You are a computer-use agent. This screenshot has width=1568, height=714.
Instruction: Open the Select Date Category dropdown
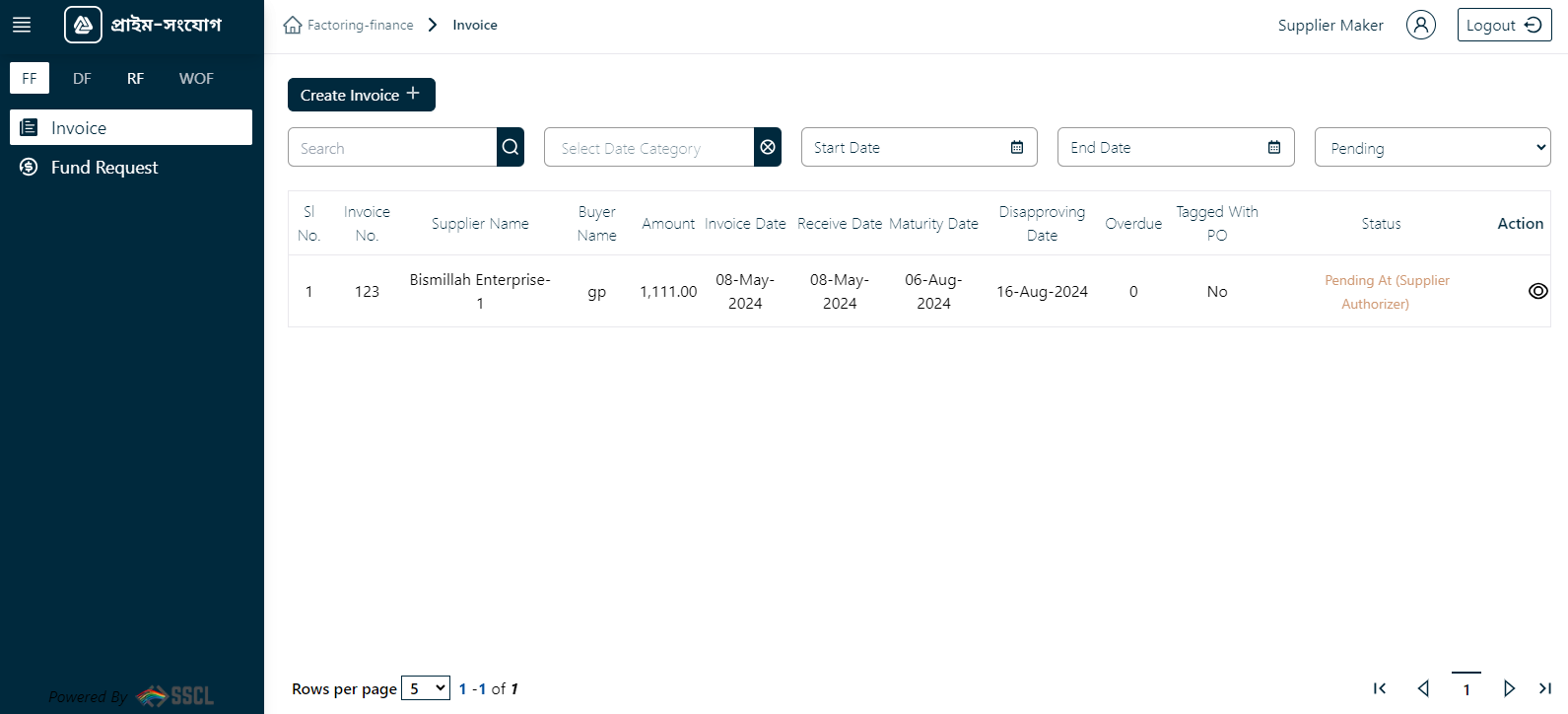coord(649,147)
